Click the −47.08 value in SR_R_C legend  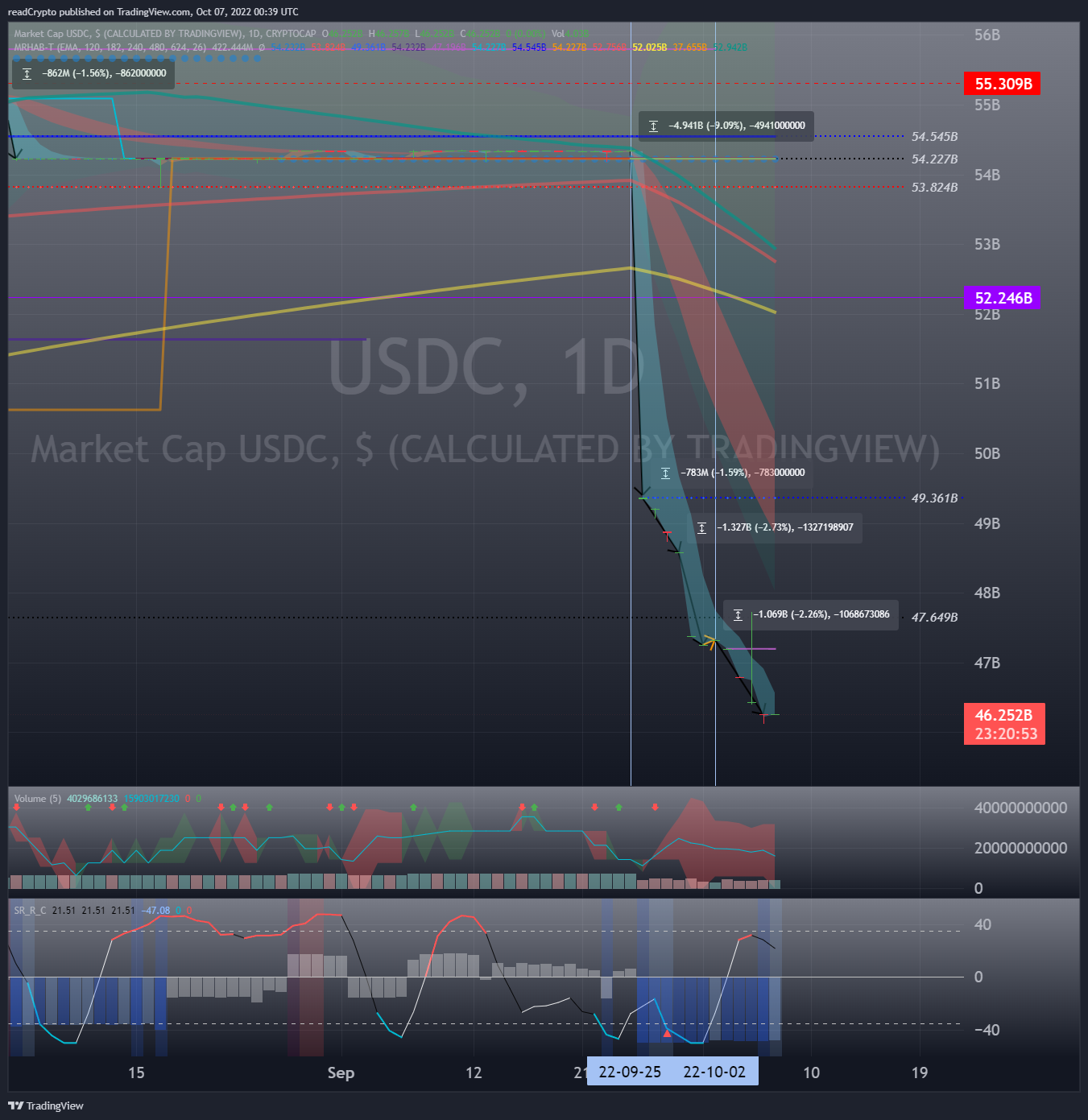coord(156,911)
